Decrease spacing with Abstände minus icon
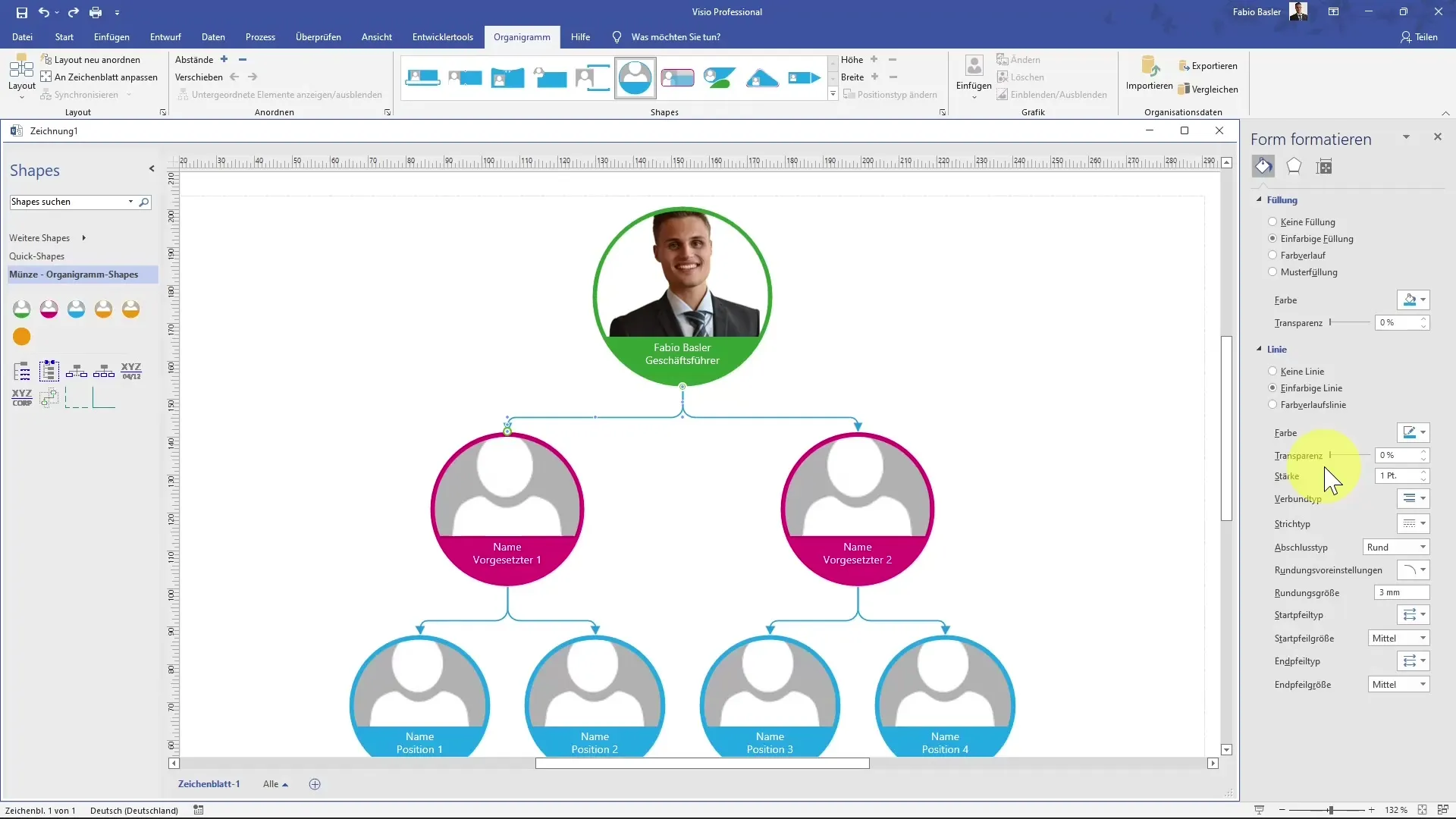The width and height of the screenshot is (1456, 819). coord(243,59)
